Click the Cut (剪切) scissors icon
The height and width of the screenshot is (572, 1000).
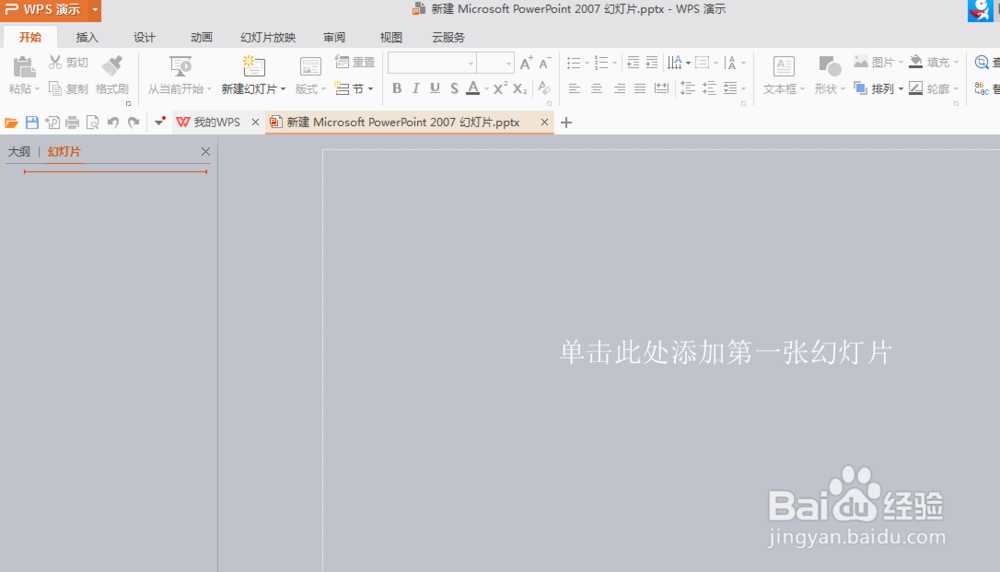(55, 62)
